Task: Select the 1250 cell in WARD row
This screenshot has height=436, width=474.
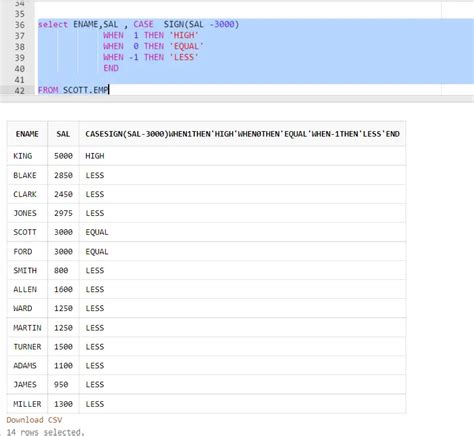Action: 63,308
